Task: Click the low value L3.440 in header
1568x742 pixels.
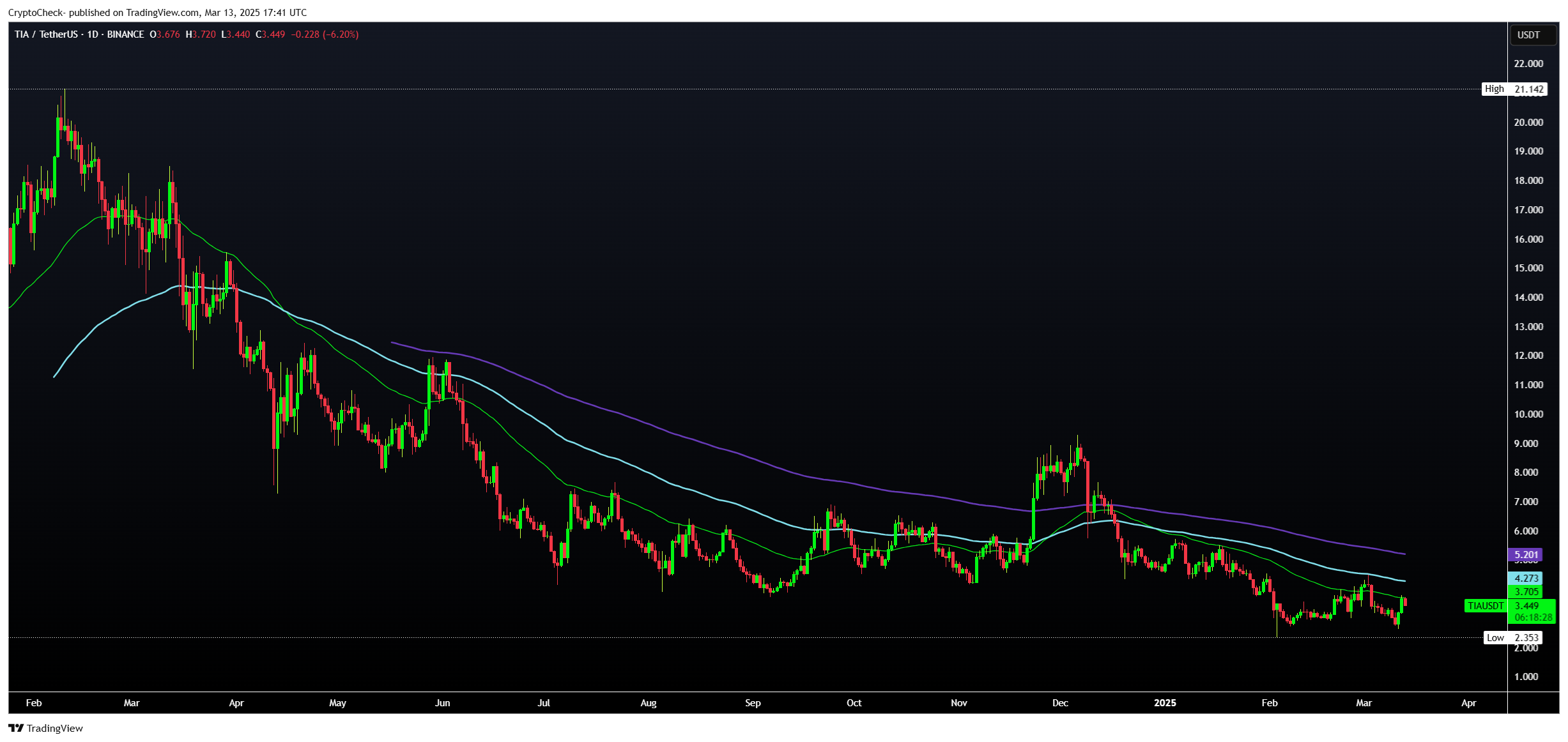Action: point(236,34)
